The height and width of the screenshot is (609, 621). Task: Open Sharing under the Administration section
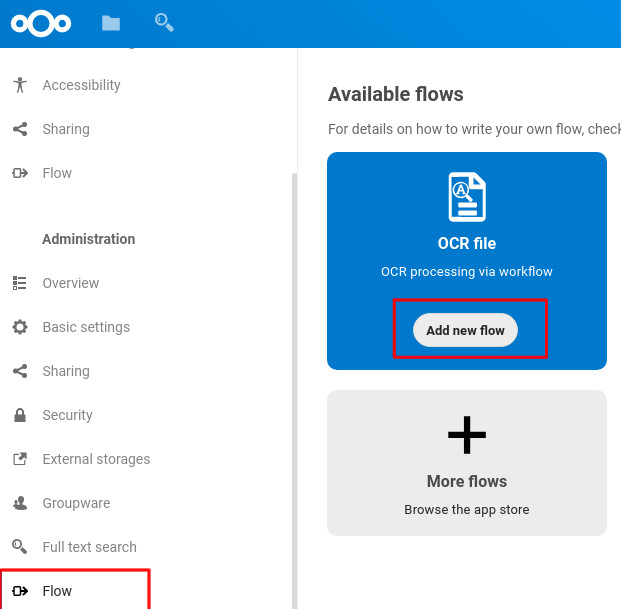click(66, 371)
